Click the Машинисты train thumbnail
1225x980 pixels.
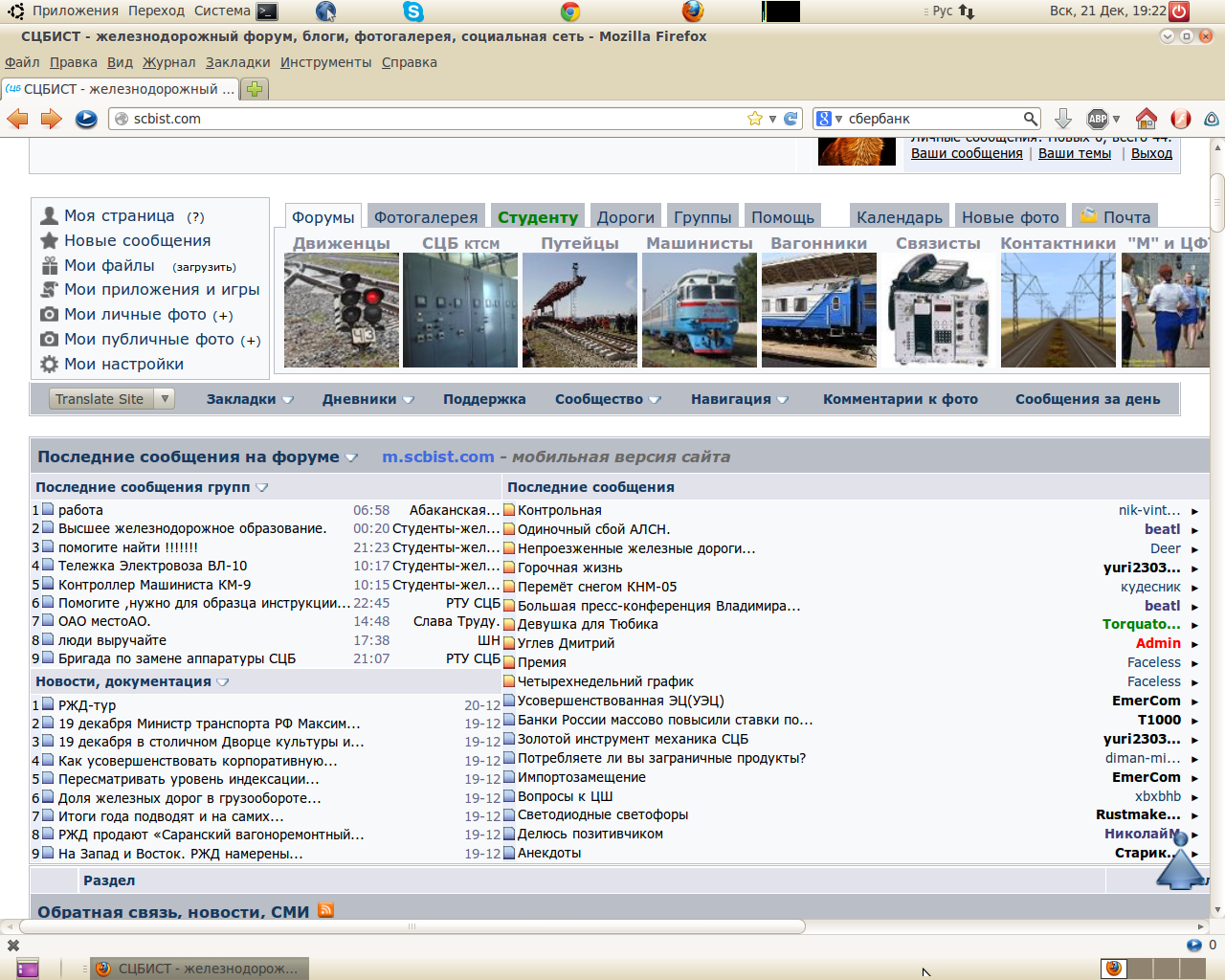[x=699, y=310]
